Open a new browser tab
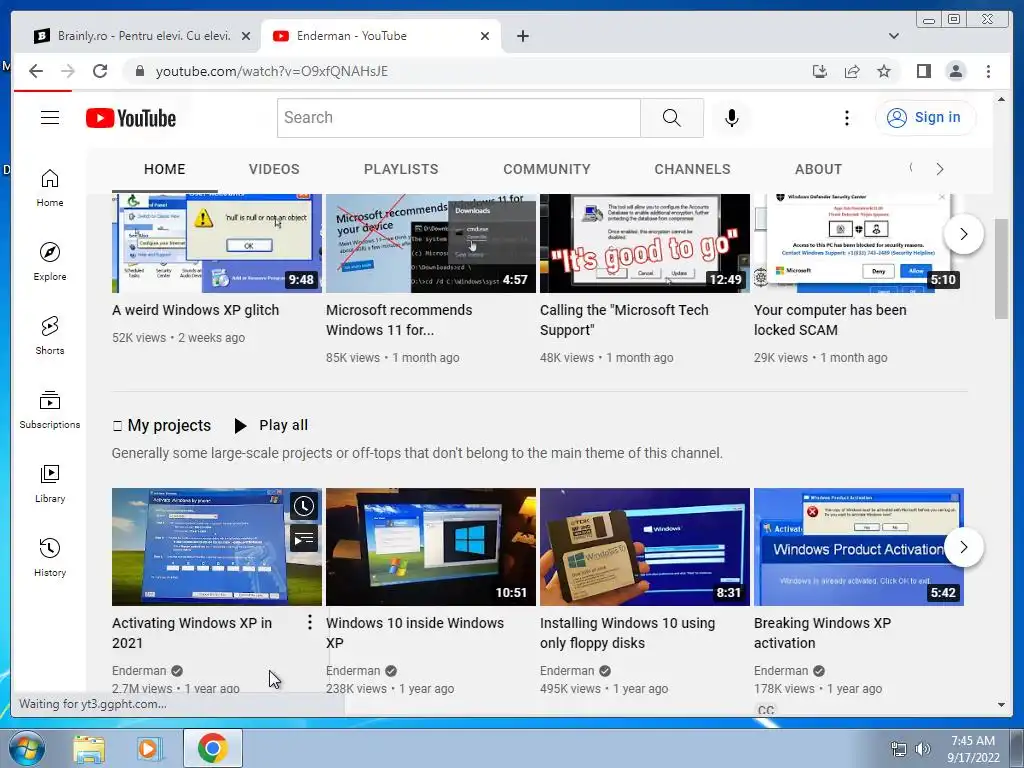Image resolution: width=1024 pixels, height=768 pixels. click(x=522, y=36)
